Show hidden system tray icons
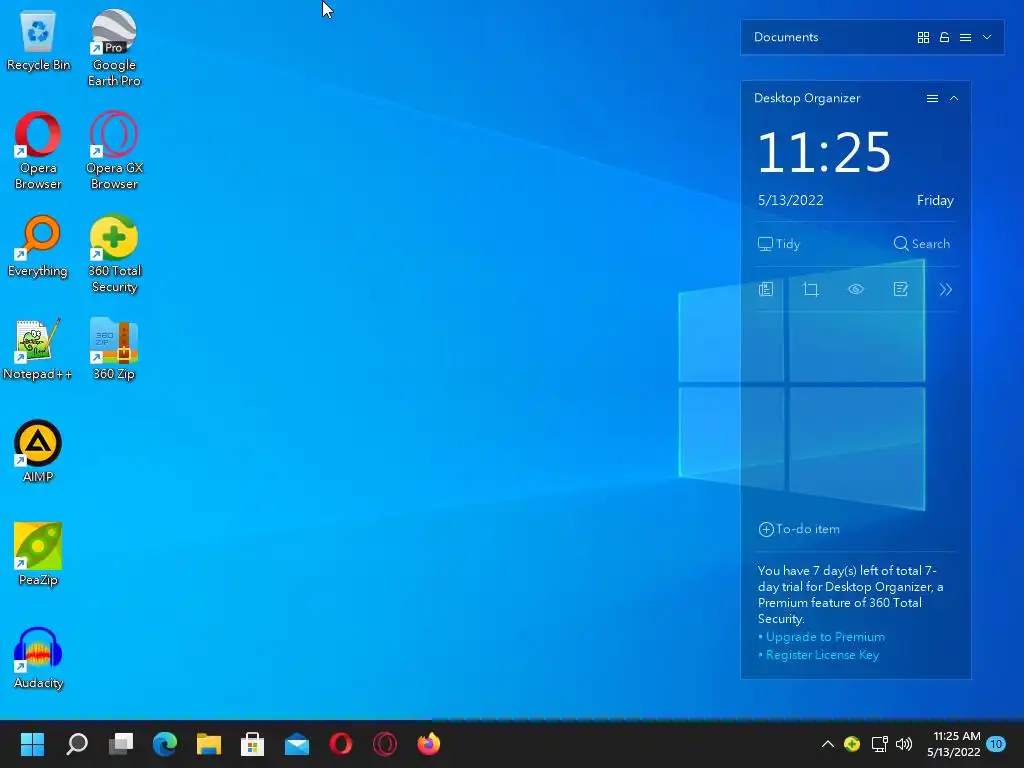Screen dimensions: 1024x768 [x=827, y=744]
